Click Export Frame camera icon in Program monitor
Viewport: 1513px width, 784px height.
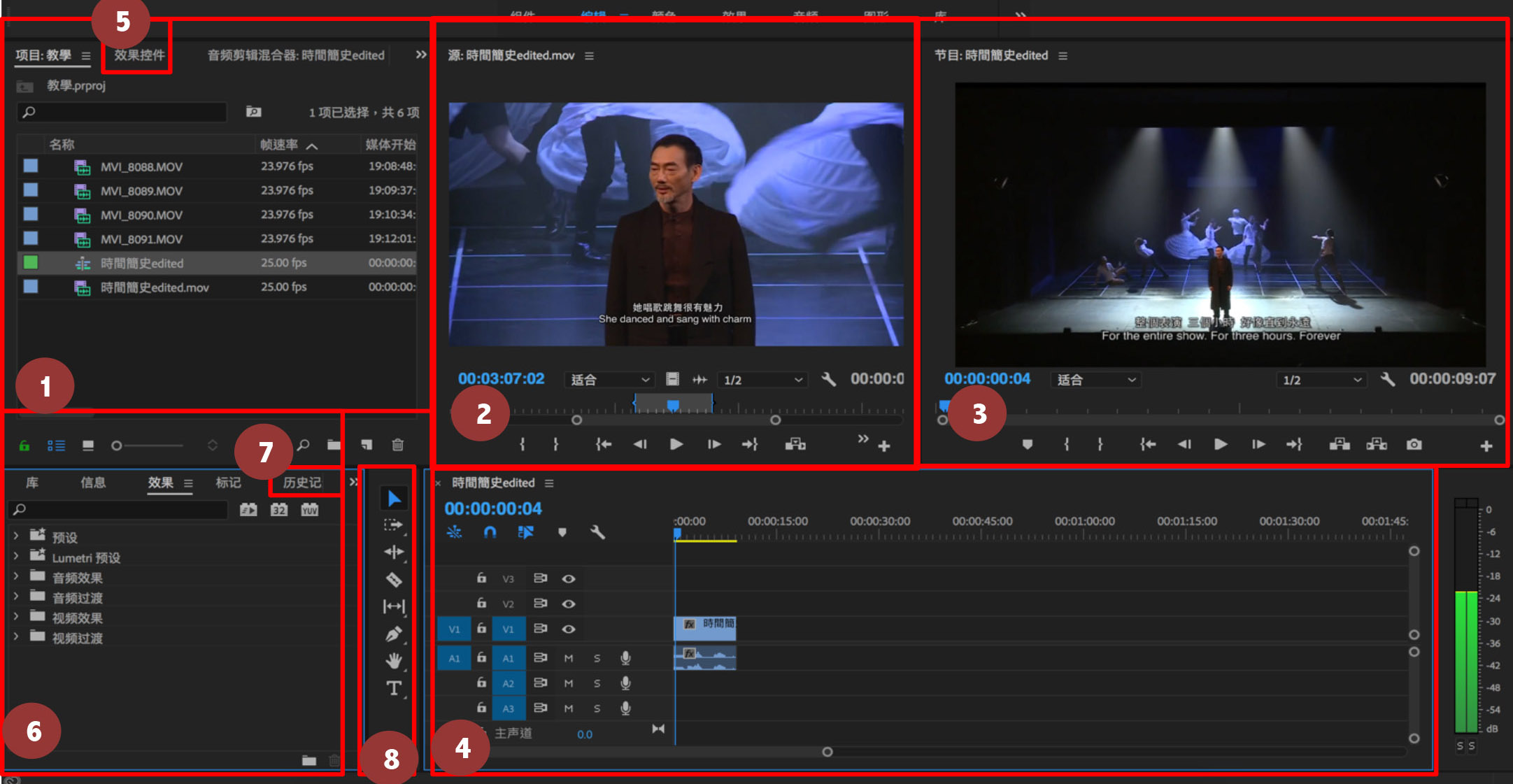click(1414, 445)
